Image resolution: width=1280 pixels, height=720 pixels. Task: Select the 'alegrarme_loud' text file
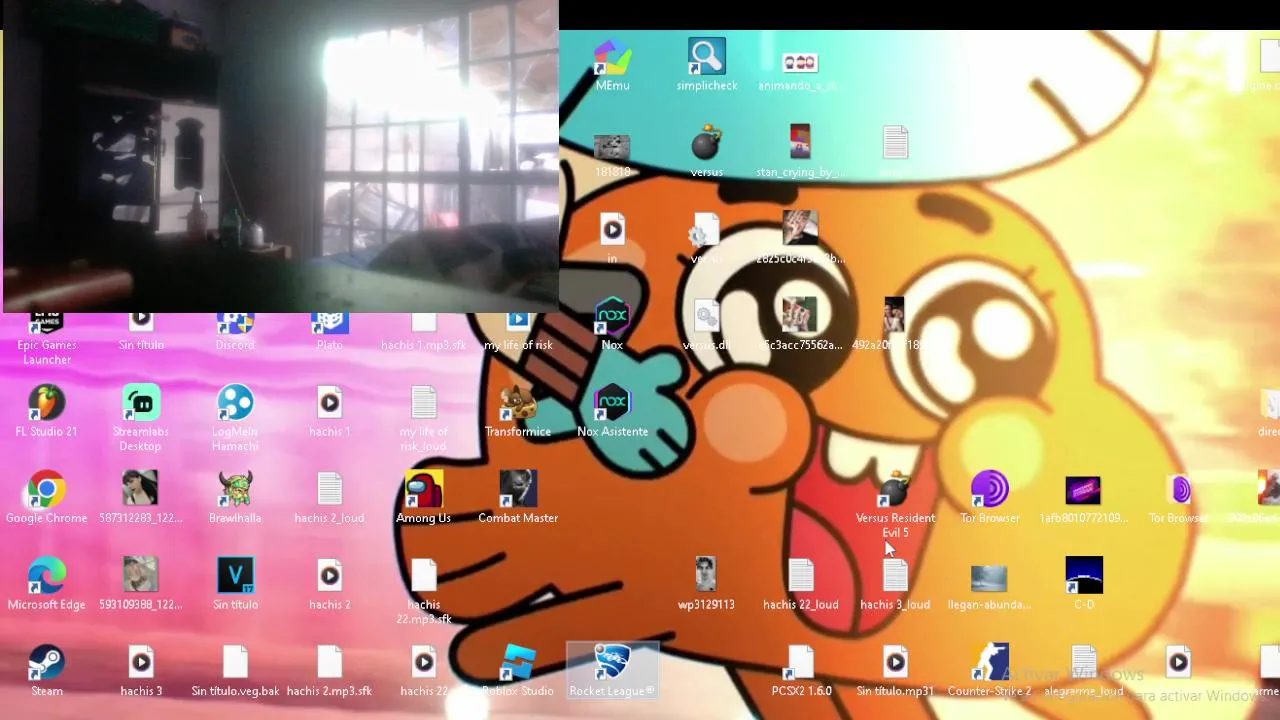click(x=1083, y=671)
